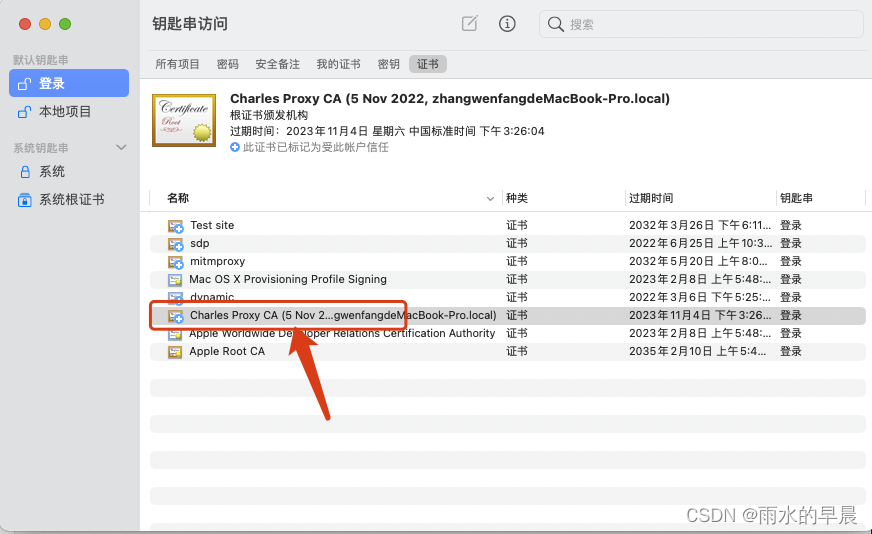
Task: Click the magnifier icon in search field
Action: coord(555,24)
